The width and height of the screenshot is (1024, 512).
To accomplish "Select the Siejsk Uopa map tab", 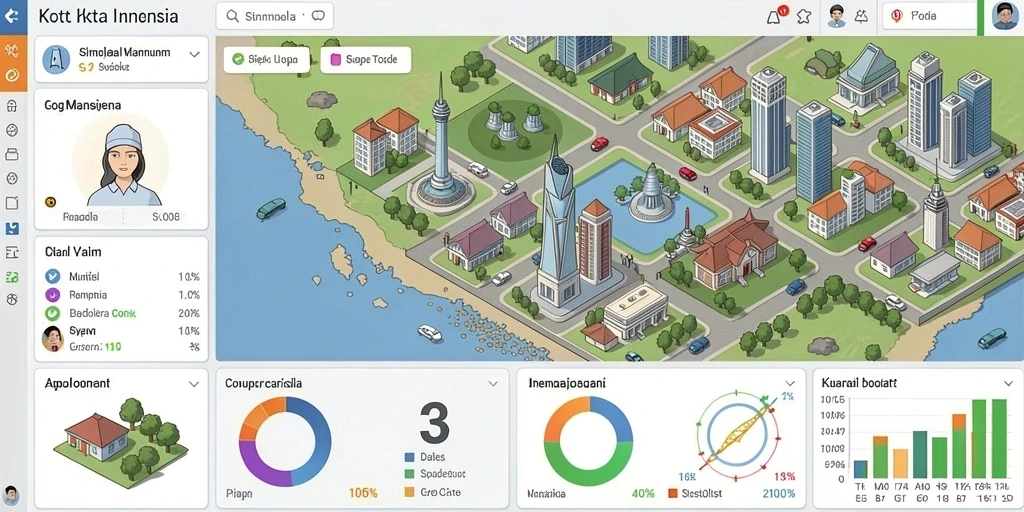I will (x=266, y=59).
